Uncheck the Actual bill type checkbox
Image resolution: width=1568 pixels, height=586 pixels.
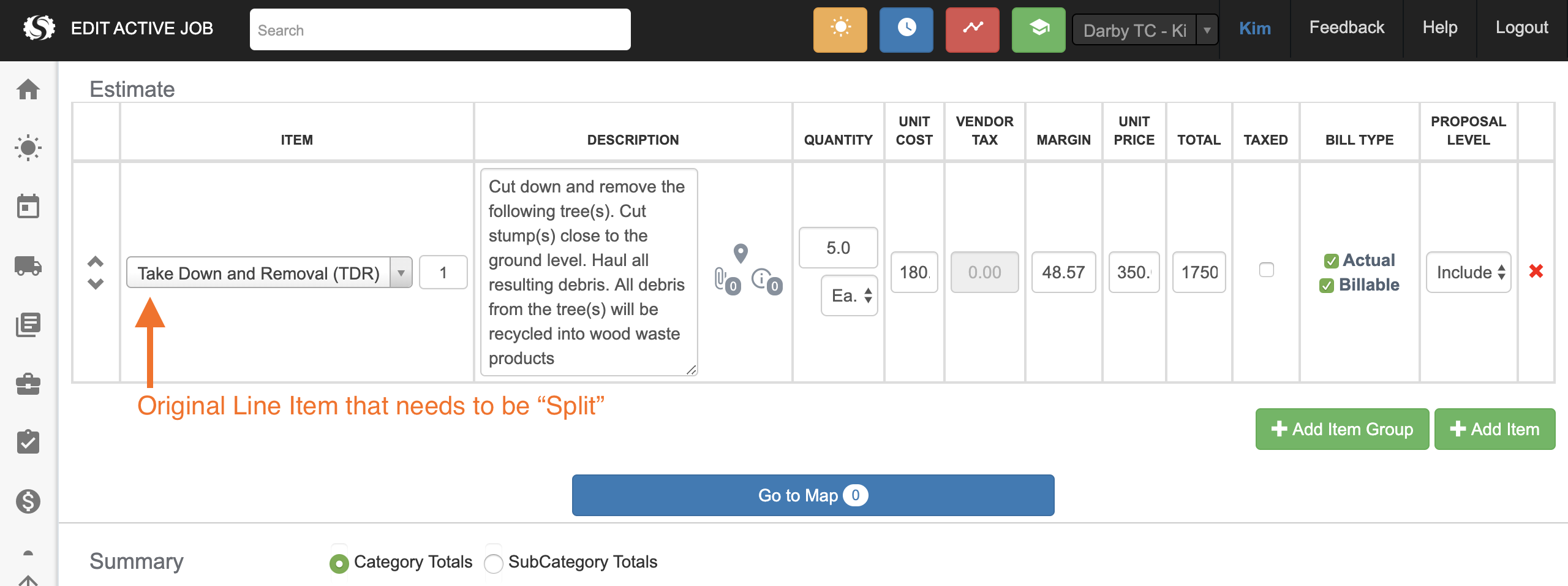1331,261
